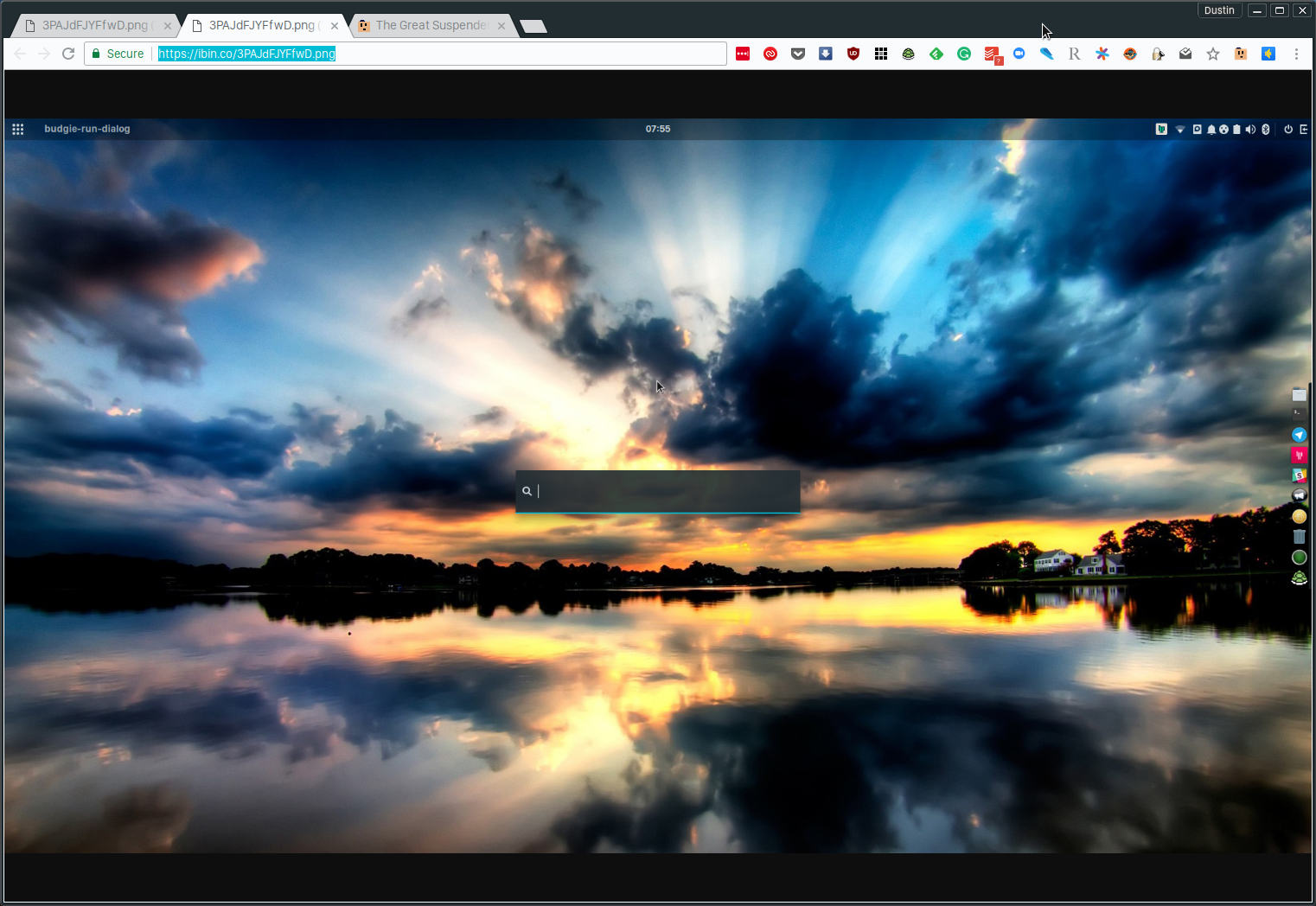Open Telegram from the dock
The image size is (1316, 906).
pyautogui.click(x=1299, y=435)
